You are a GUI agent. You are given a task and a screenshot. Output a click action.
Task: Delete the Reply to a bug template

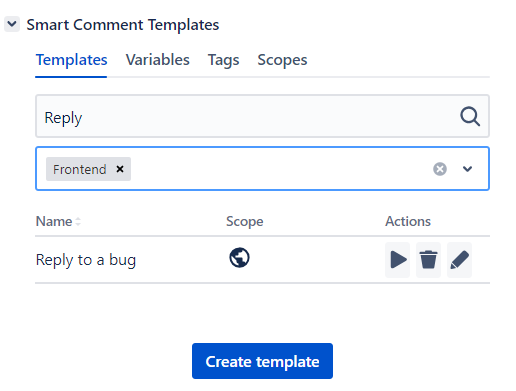click(x=428, y=260)
